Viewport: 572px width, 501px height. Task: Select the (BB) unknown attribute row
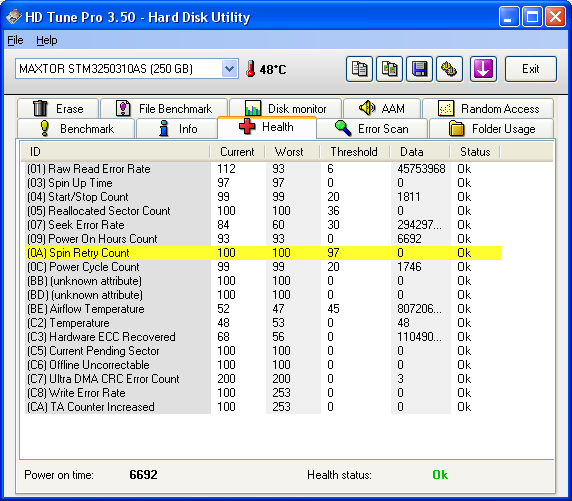pyautogui.click(x=263, y=281)
